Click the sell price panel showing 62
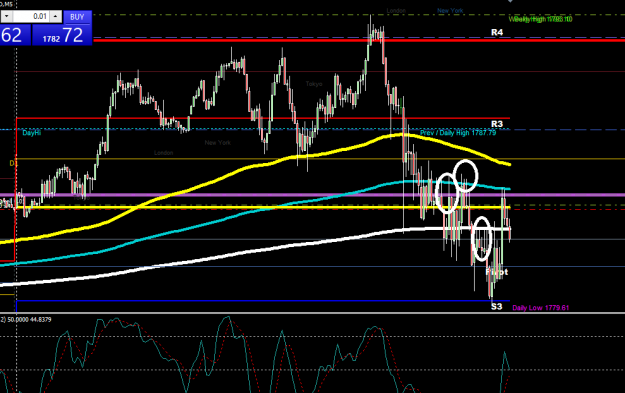 pos(14,35)
